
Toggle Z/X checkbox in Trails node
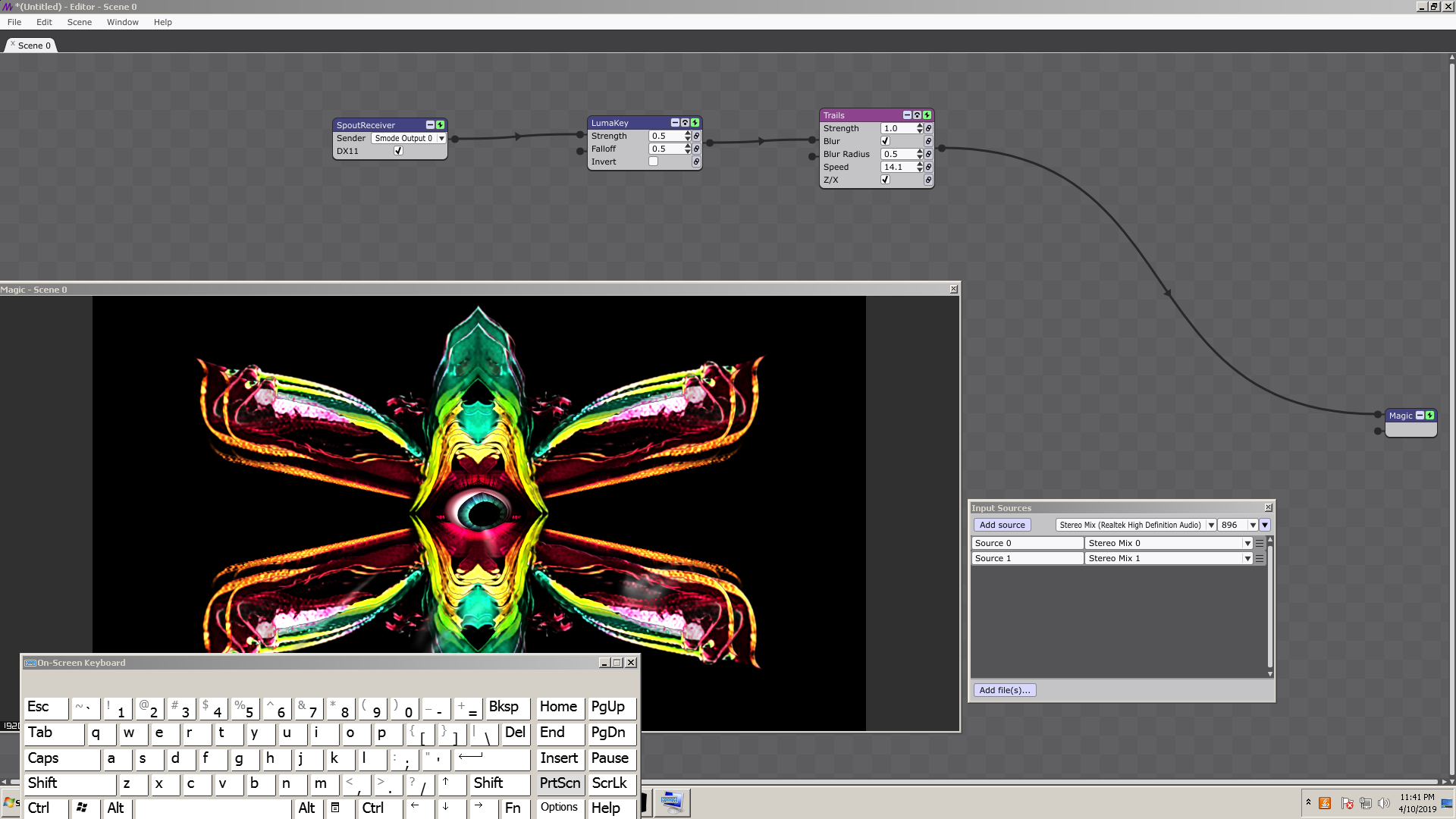885,180
